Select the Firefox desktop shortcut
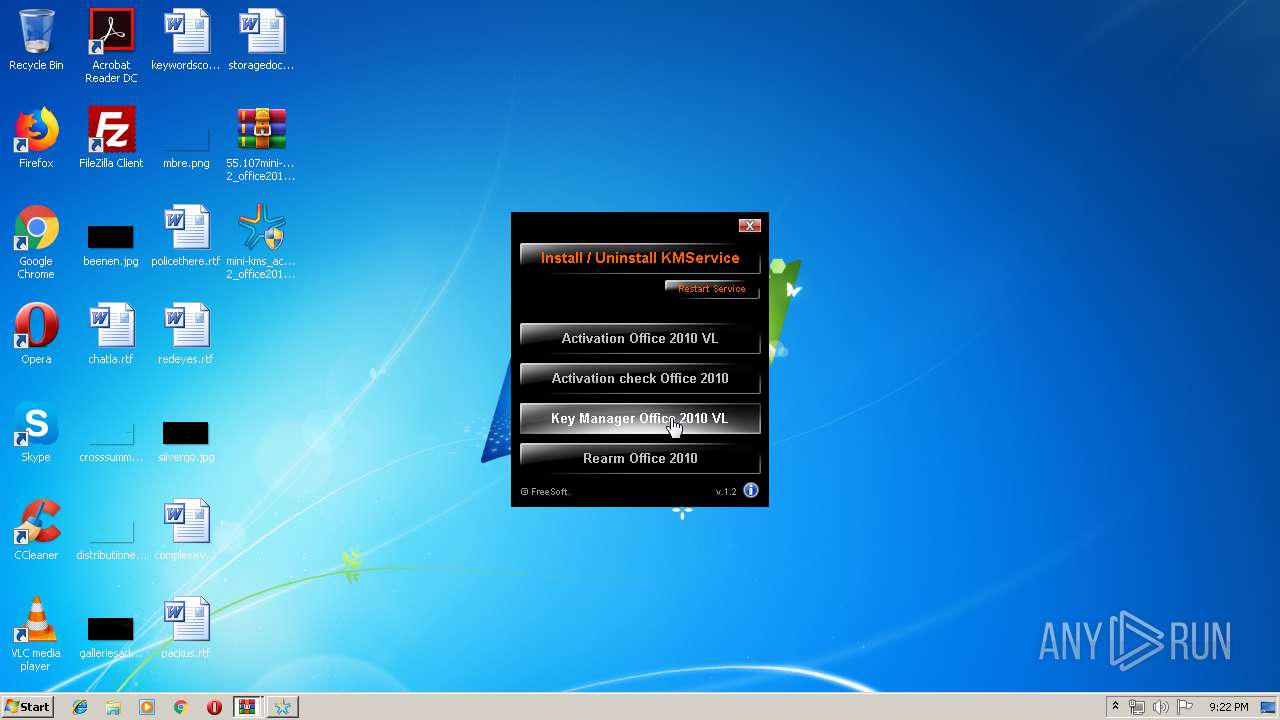Image resolution: width=1280 pixels, height=720 pixels. click(36, 138)
